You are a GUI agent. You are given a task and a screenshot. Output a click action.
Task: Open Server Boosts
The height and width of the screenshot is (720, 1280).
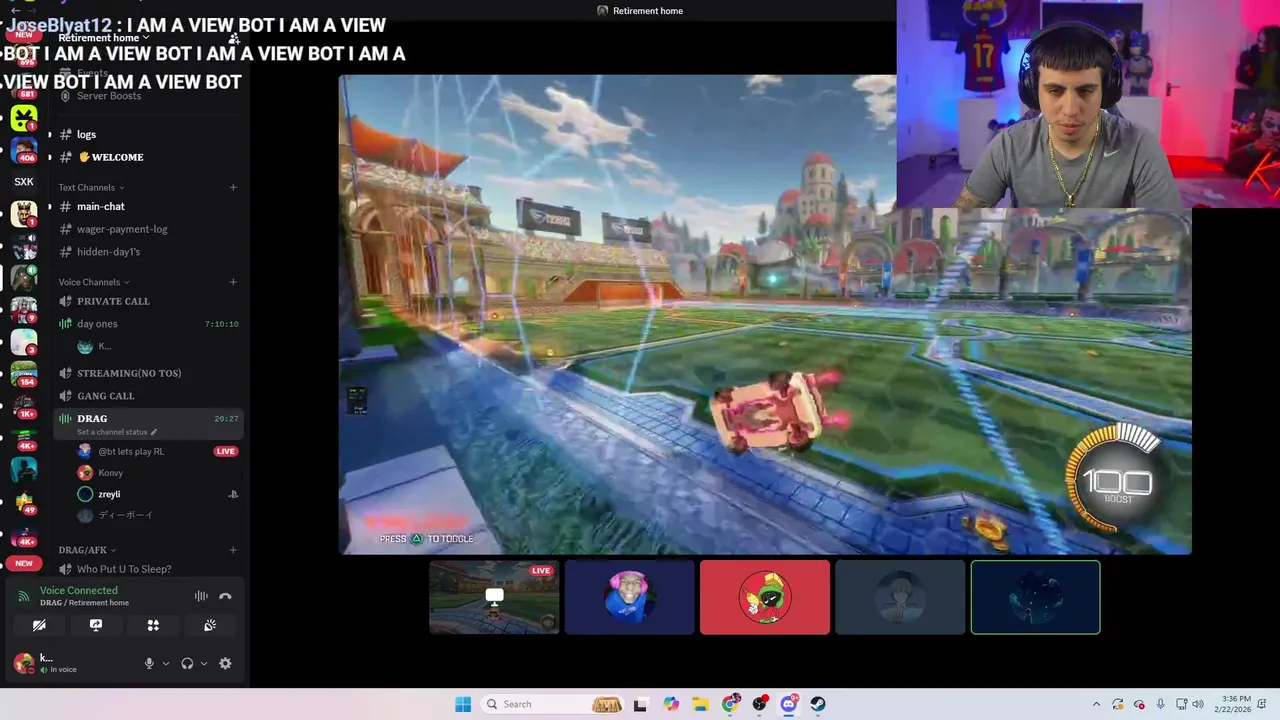[x=148, y=96]
